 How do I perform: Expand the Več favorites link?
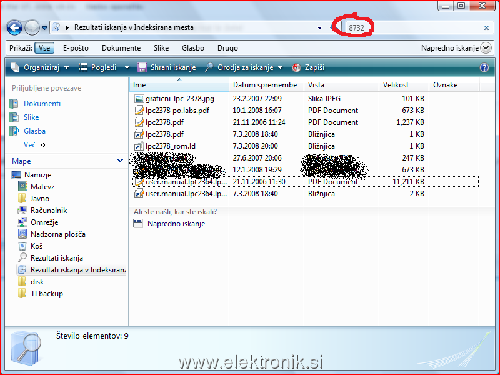click(34, 145)
